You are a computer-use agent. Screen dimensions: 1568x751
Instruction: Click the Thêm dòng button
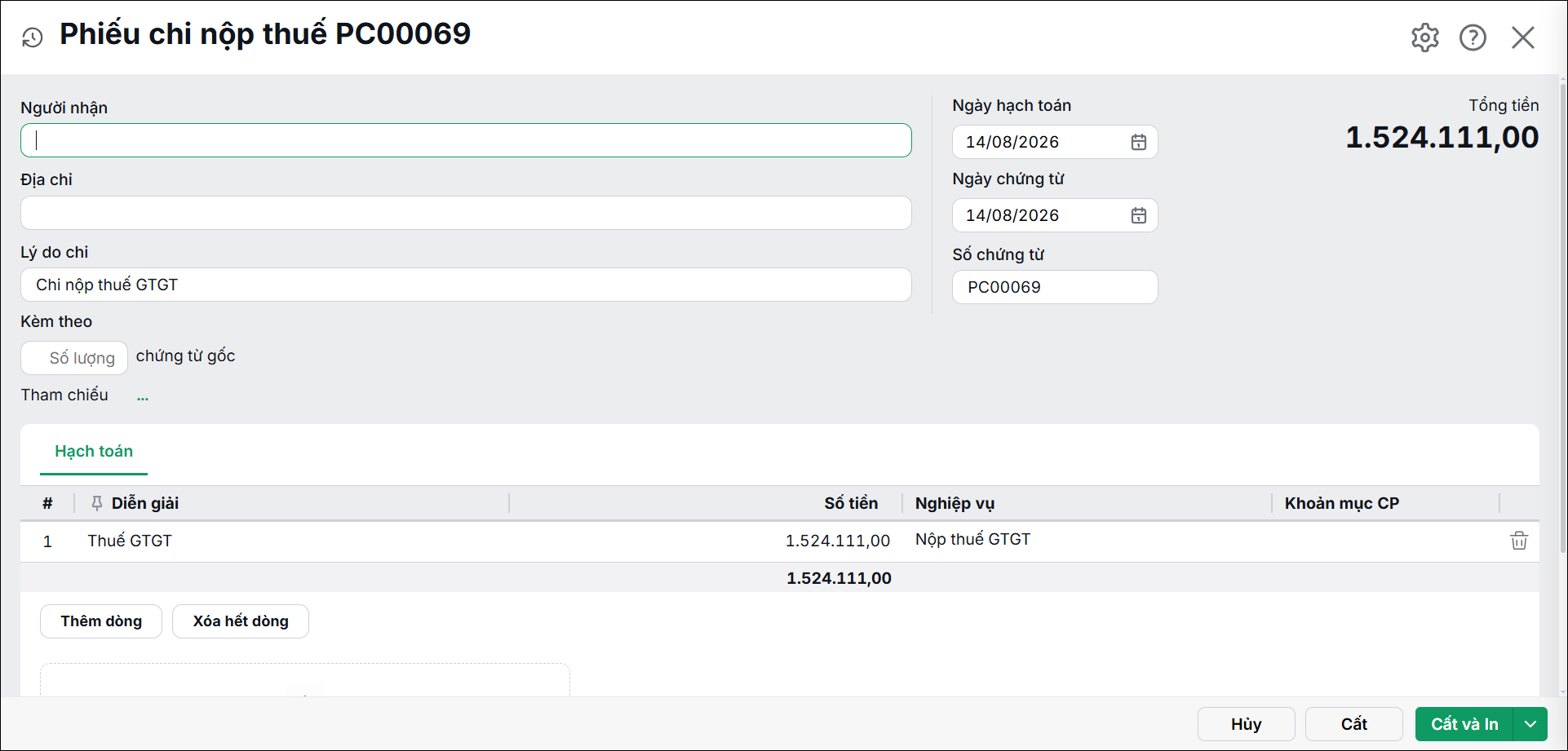click(101, 621)
